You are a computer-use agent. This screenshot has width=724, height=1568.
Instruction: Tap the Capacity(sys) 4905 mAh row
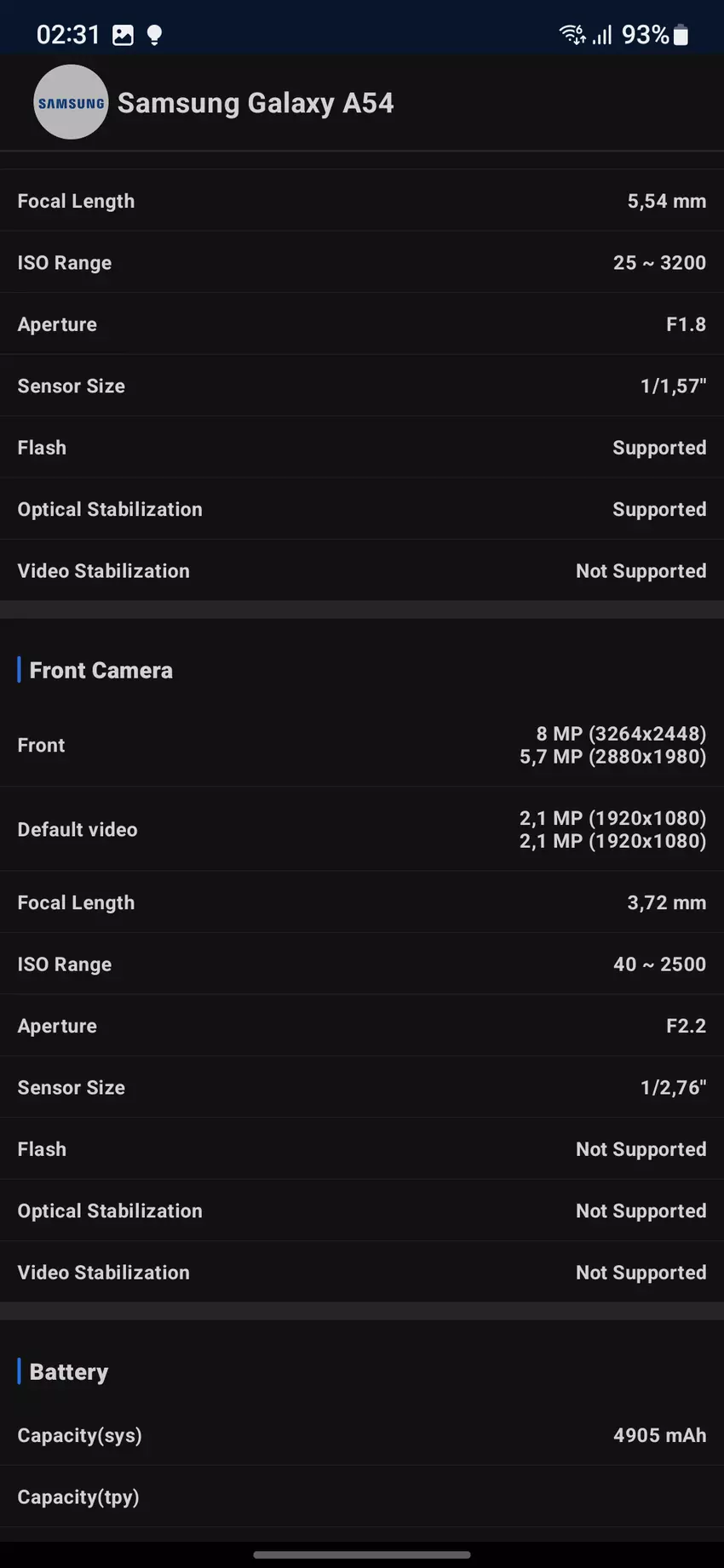pos(362,1435)
